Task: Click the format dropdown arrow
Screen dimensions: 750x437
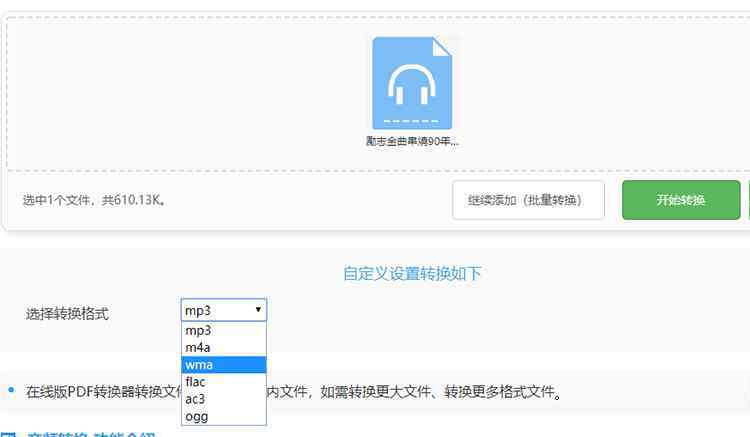Action: (258, 311)
